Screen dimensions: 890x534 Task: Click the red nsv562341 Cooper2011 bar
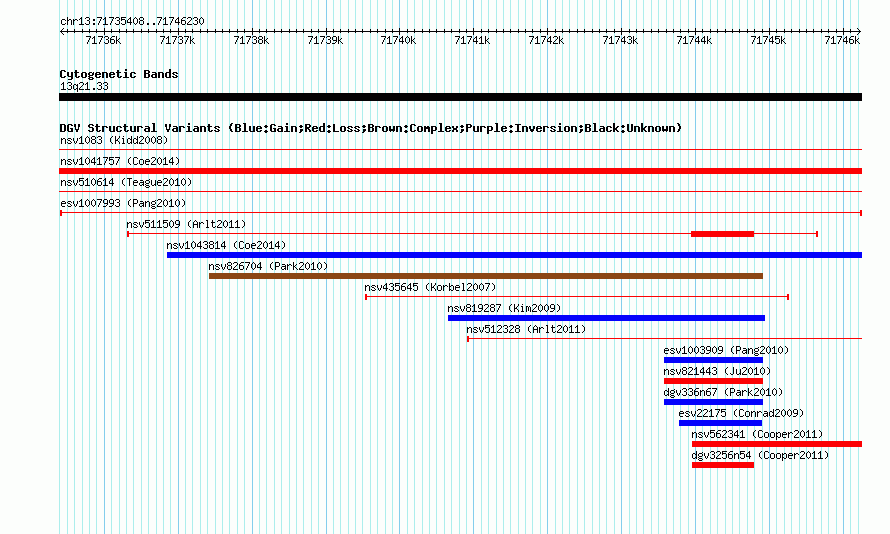click(x=777, y=444)
